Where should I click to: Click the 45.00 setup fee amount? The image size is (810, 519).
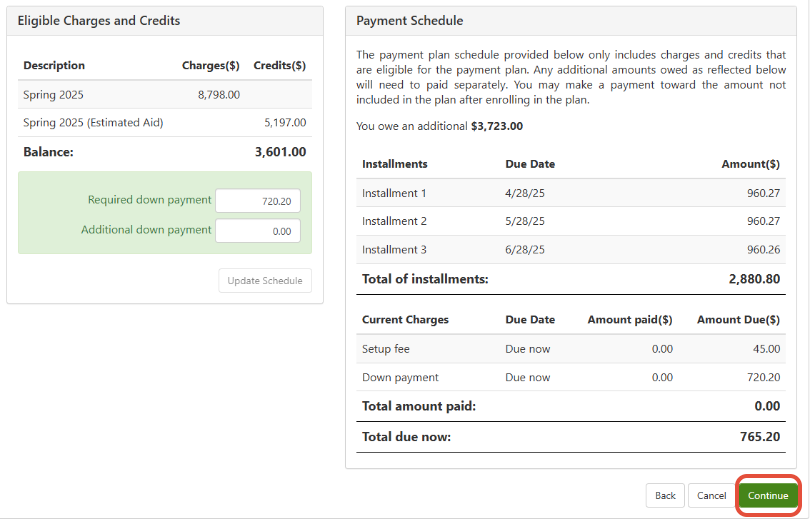pyautogui.click(x=767, y=349)
